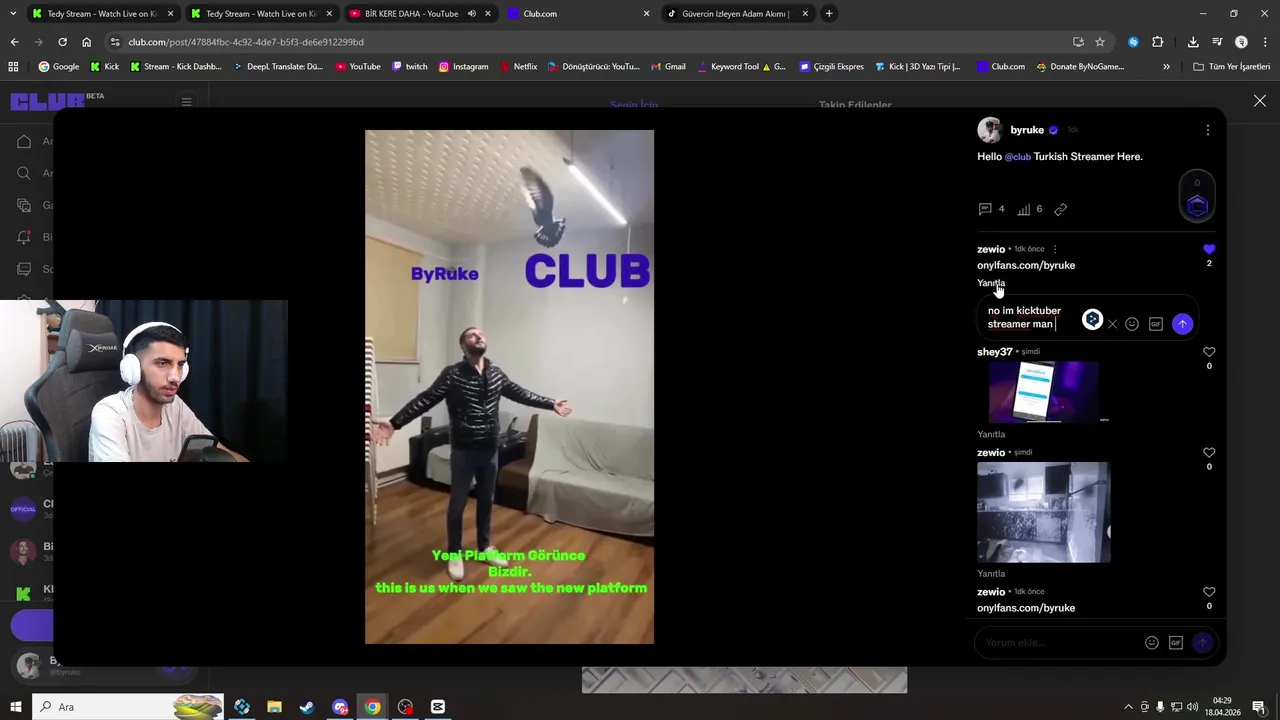1280x720 pixels.
Task: Go back with the browser back arrow
Action: [14, 42]
